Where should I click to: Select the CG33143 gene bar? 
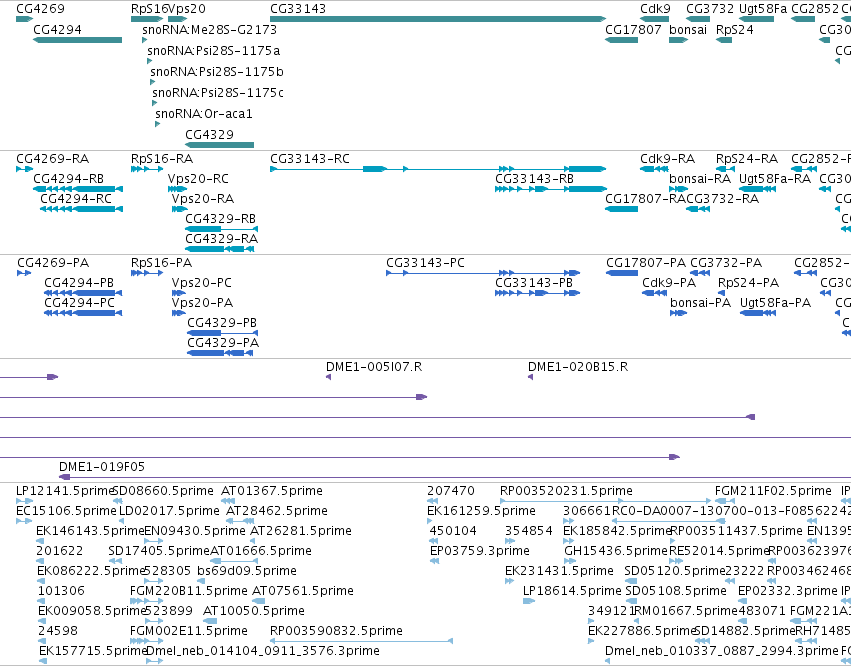[x=438, y=19]
